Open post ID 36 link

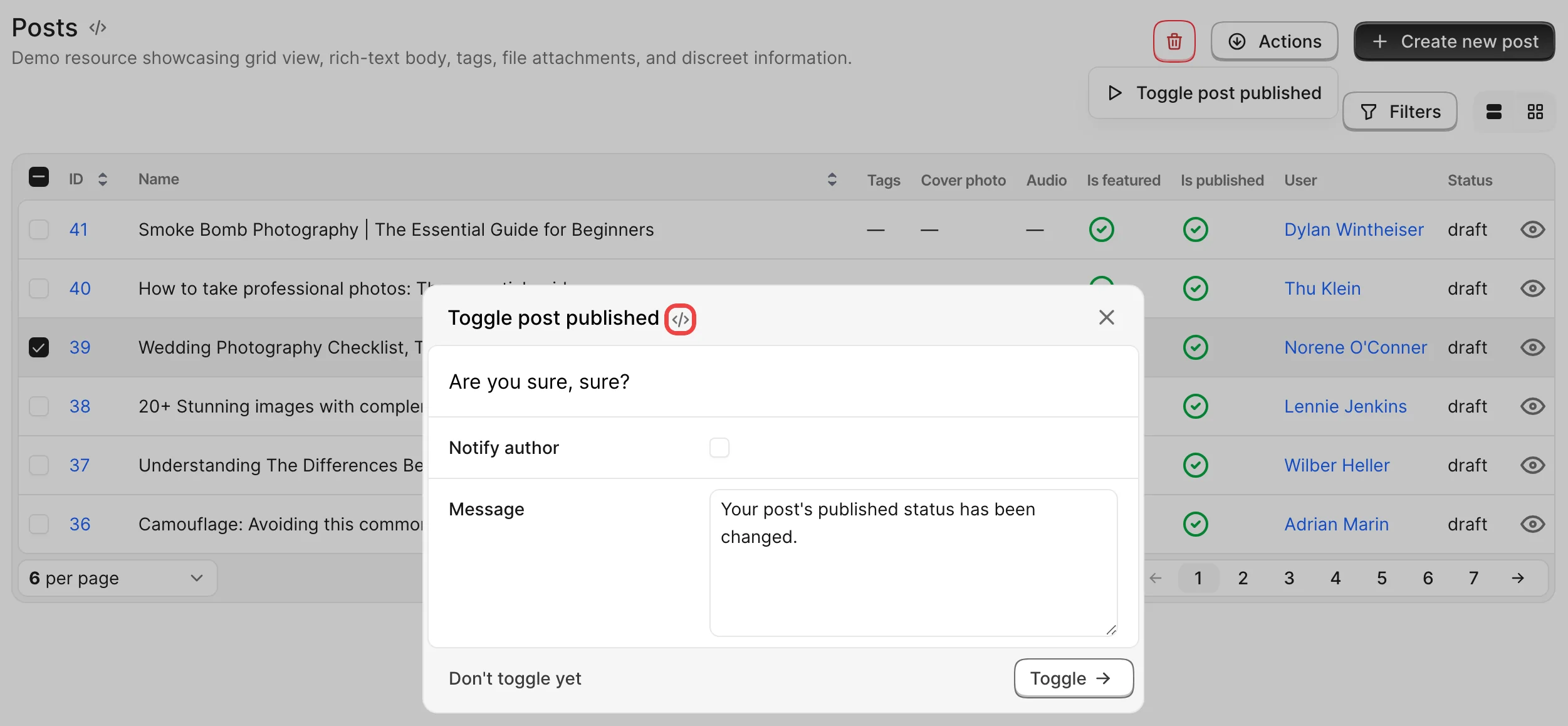click(x=80, y=524)
